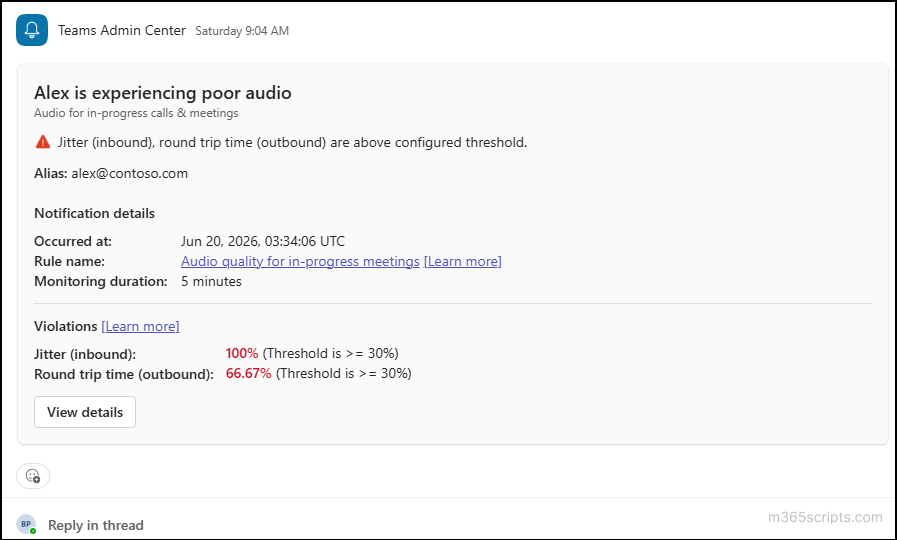Click the above configured threshold warning sentence

[x=292, y=142]
